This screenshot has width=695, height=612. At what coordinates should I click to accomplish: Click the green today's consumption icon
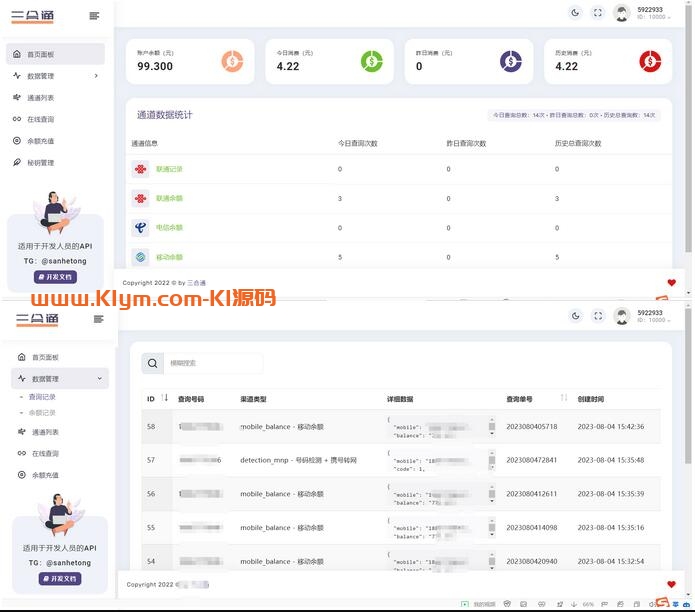coord(371,61)
